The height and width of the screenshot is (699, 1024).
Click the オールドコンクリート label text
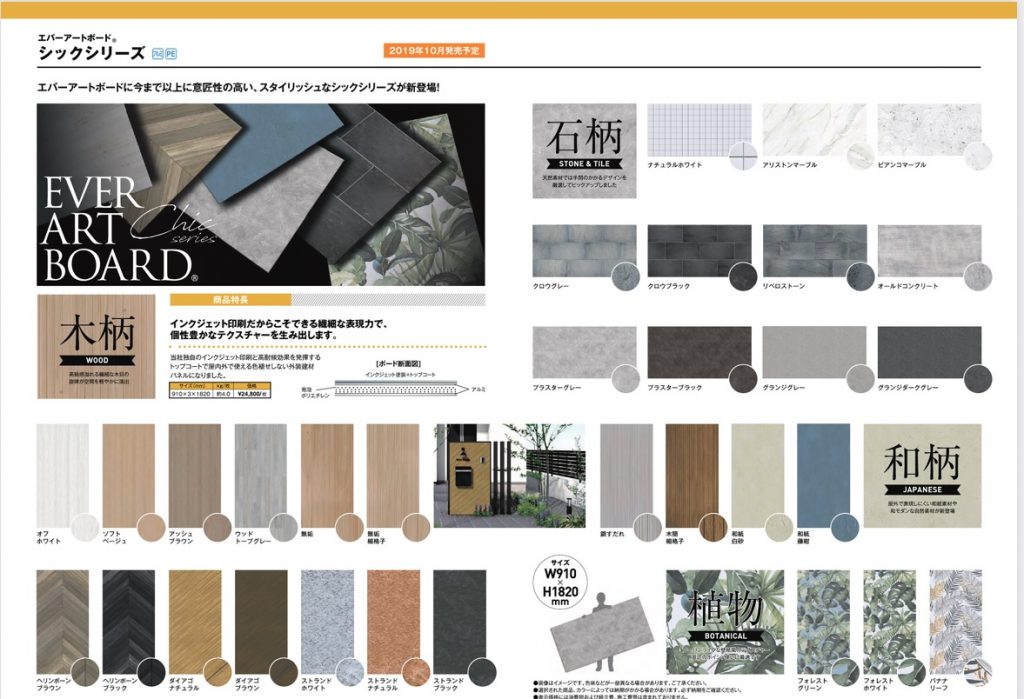click(x=908, y=287)
